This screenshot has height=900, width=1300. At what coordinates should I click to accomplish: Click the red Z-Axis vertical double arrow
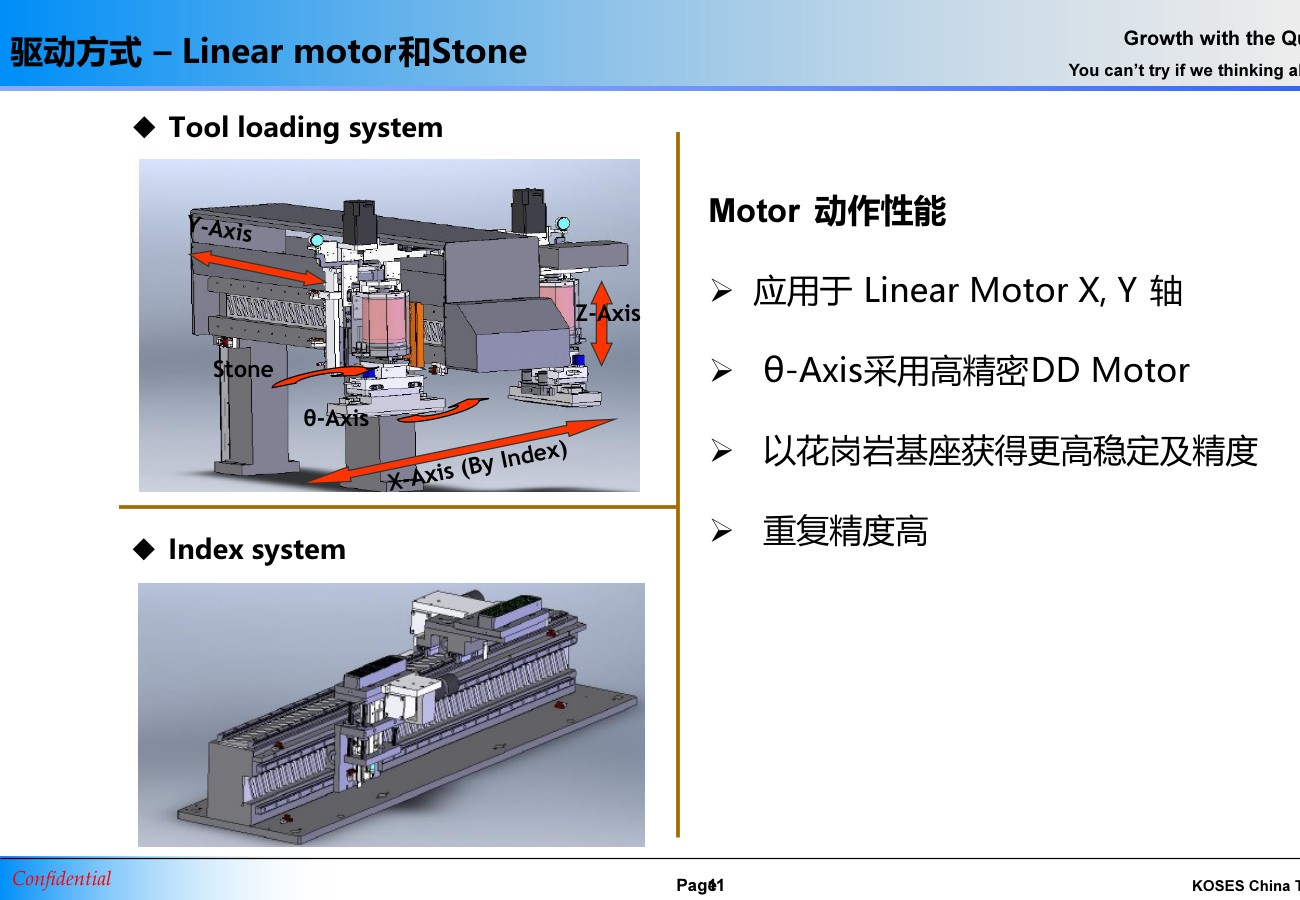point(601,323)
